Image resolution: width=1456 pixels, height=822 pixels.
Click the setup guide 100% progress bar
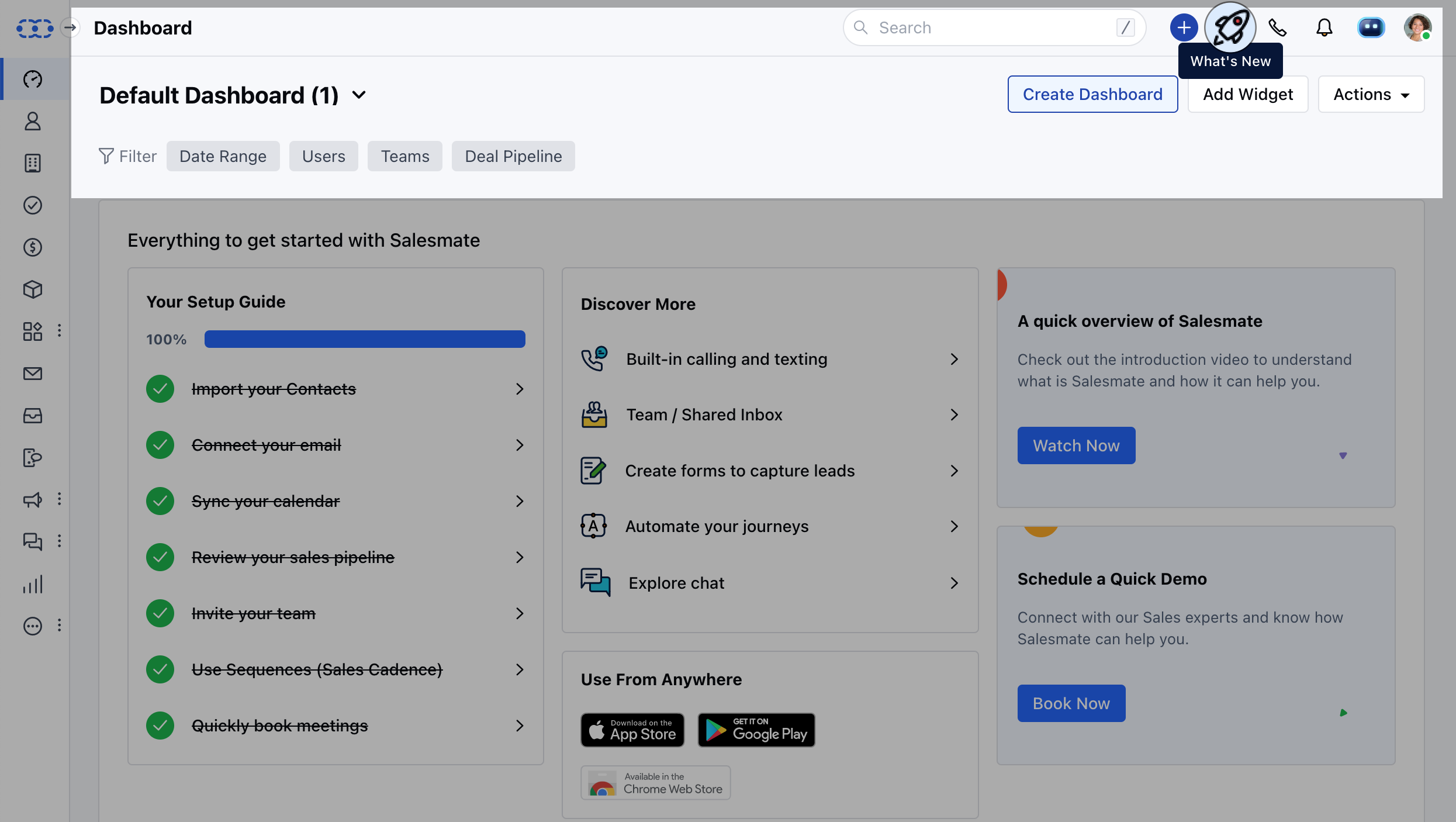click(x=365, y=339)
